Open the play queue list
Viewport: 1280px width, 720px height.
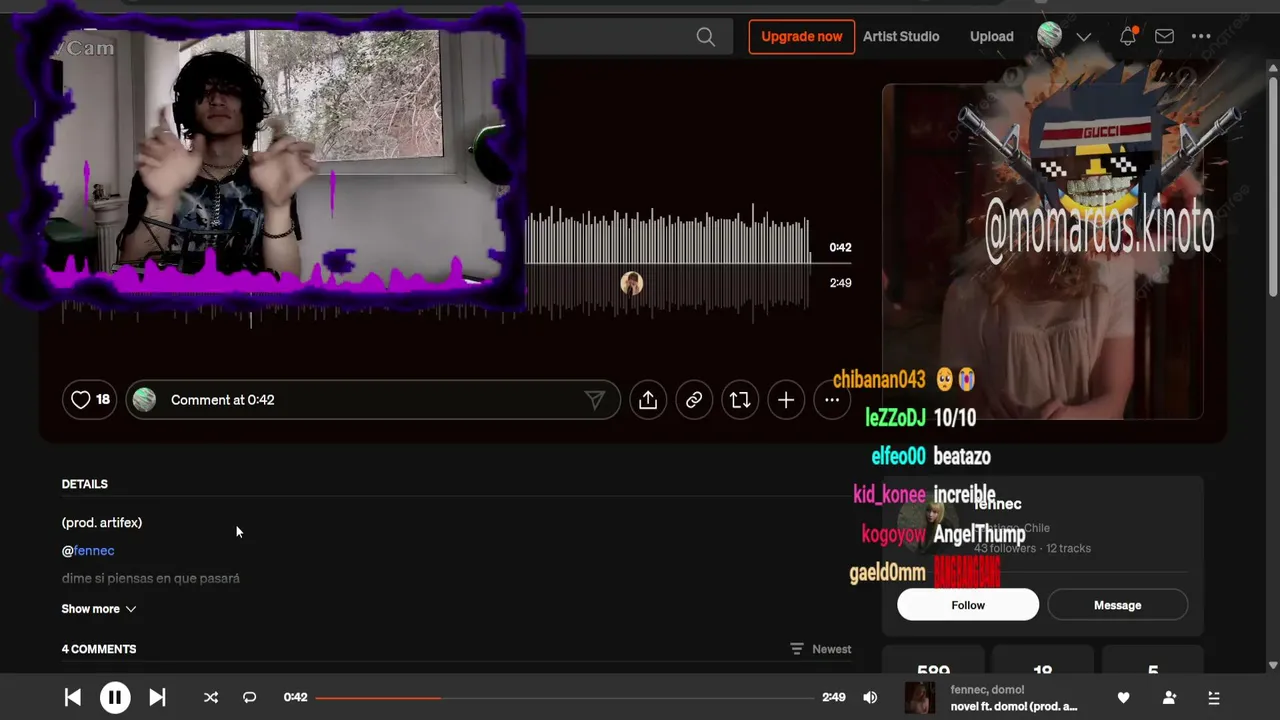click(x=1214, y=698)
